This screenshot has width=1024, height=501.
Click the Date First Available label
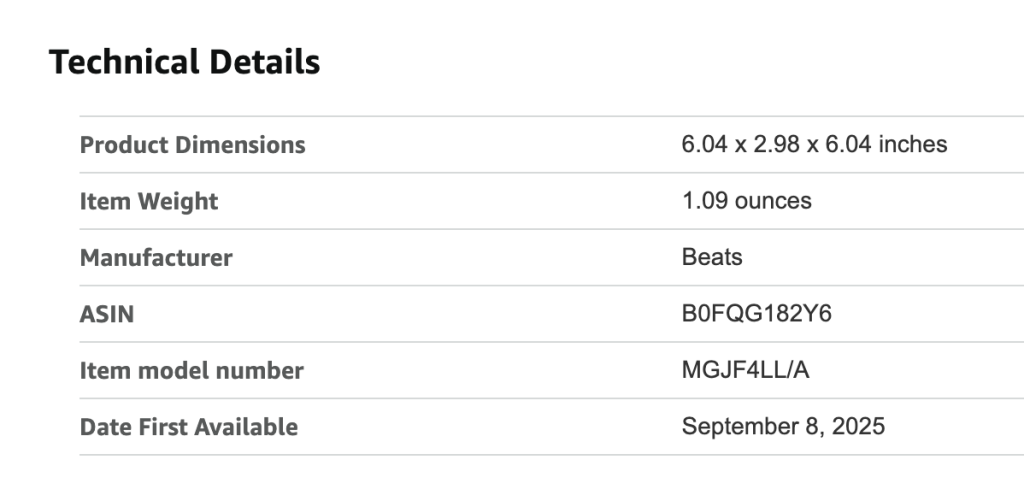tap(189, 427)
